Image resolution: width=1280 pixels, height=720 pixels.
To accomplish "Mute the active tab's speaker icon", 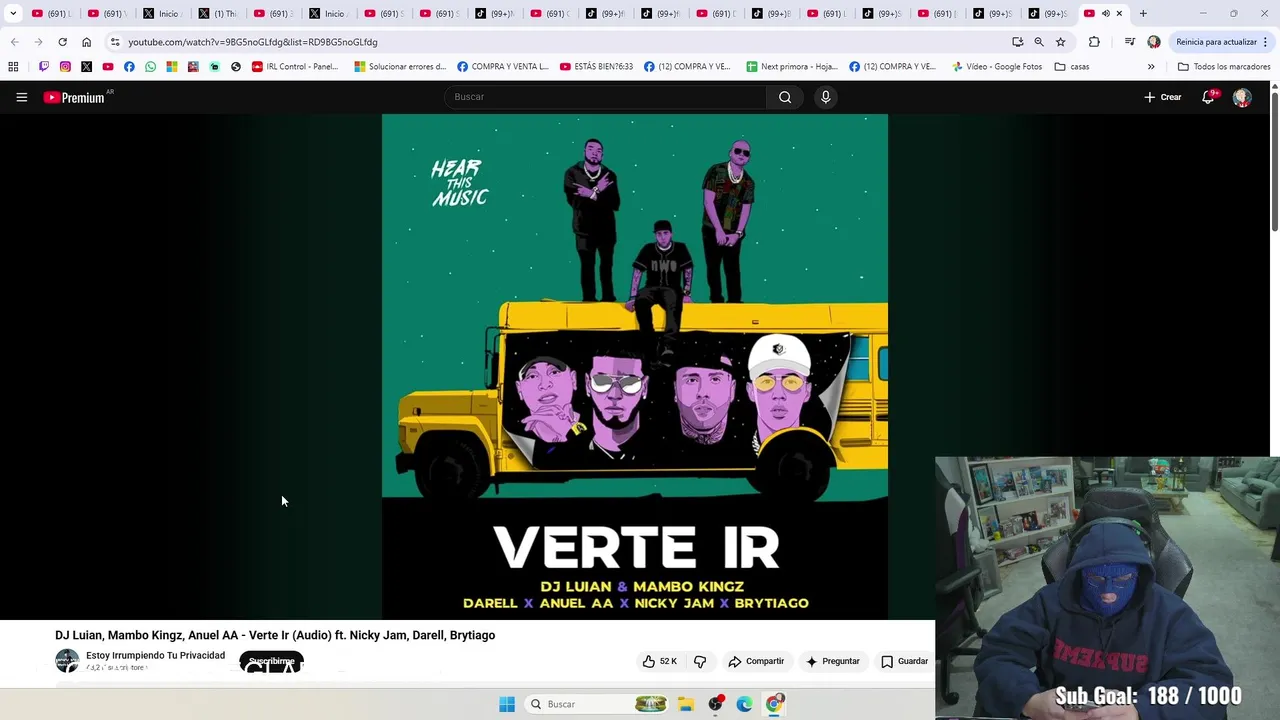I will click(1105, 14).
